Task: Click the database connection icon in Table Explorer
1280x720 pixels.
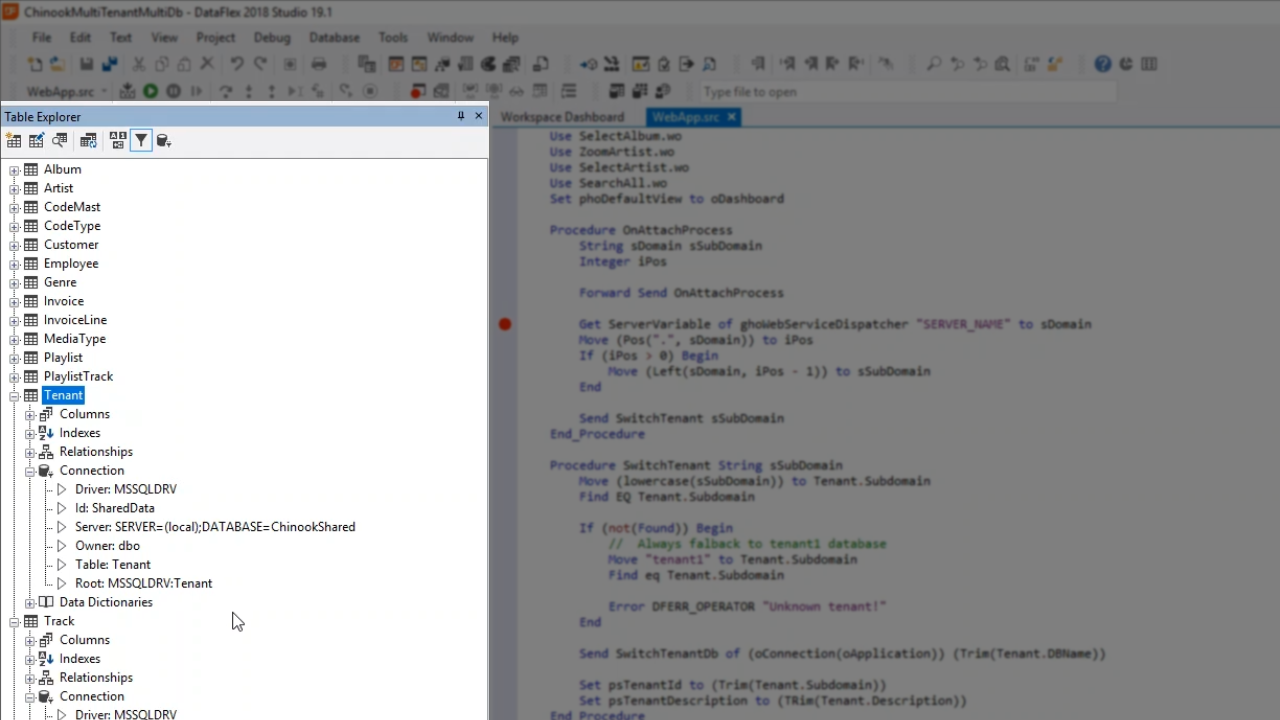Action: (x=164, y=141)
